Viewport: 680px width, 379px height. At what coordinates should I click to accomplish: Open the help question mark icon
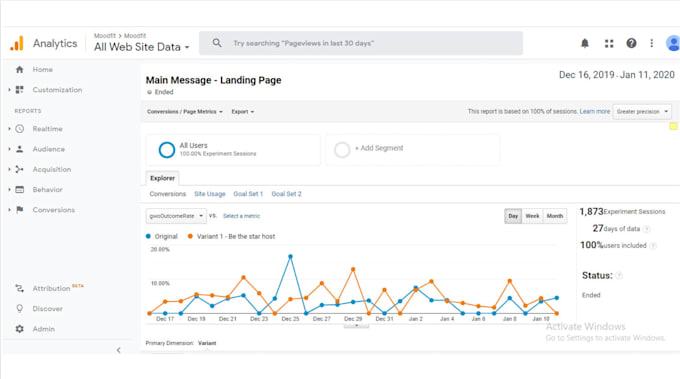coord(631,43)
